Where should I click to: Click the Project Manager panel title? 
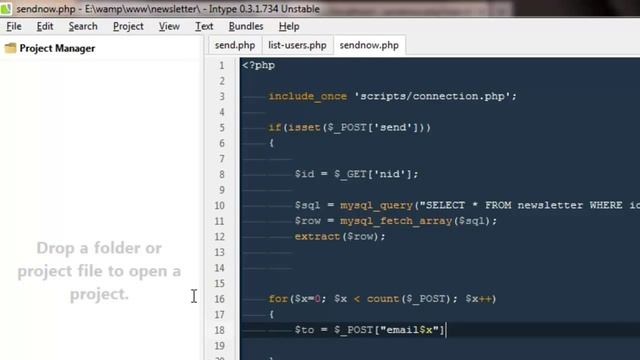point(57,49)
